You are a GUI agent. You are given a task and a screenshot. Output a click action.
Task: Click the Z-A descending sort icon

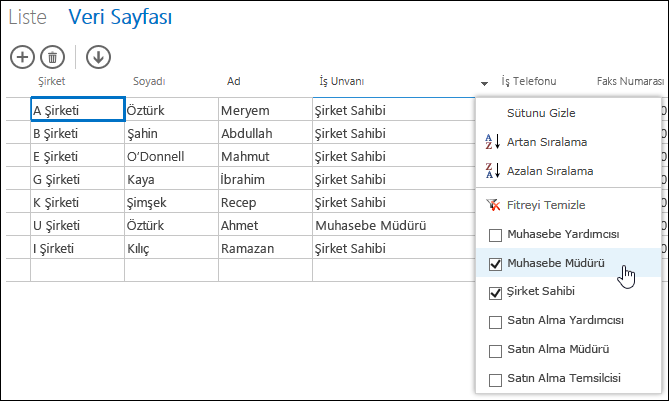[493, 171]
